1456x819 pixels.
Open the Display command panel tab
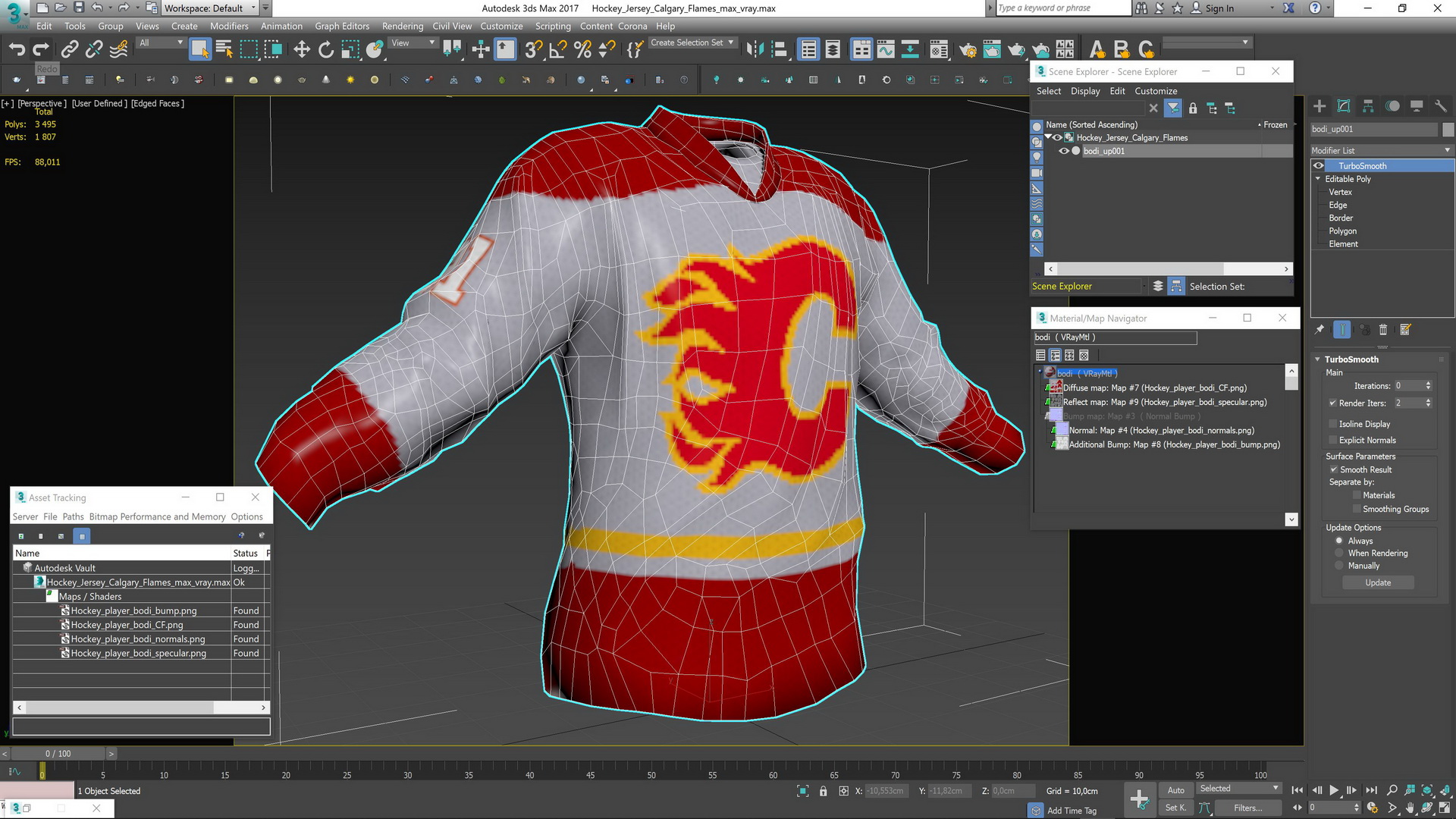coord(1417,106)
